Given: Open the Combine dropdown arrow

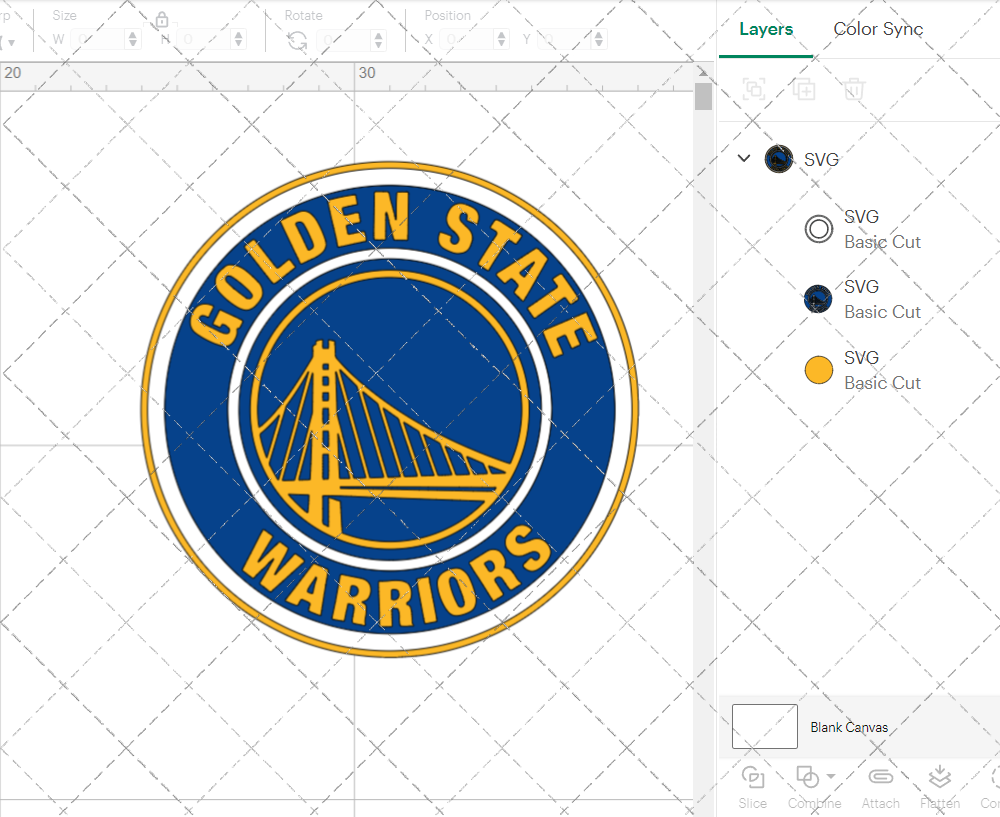Looking at the screenshot, I should 831,776.
